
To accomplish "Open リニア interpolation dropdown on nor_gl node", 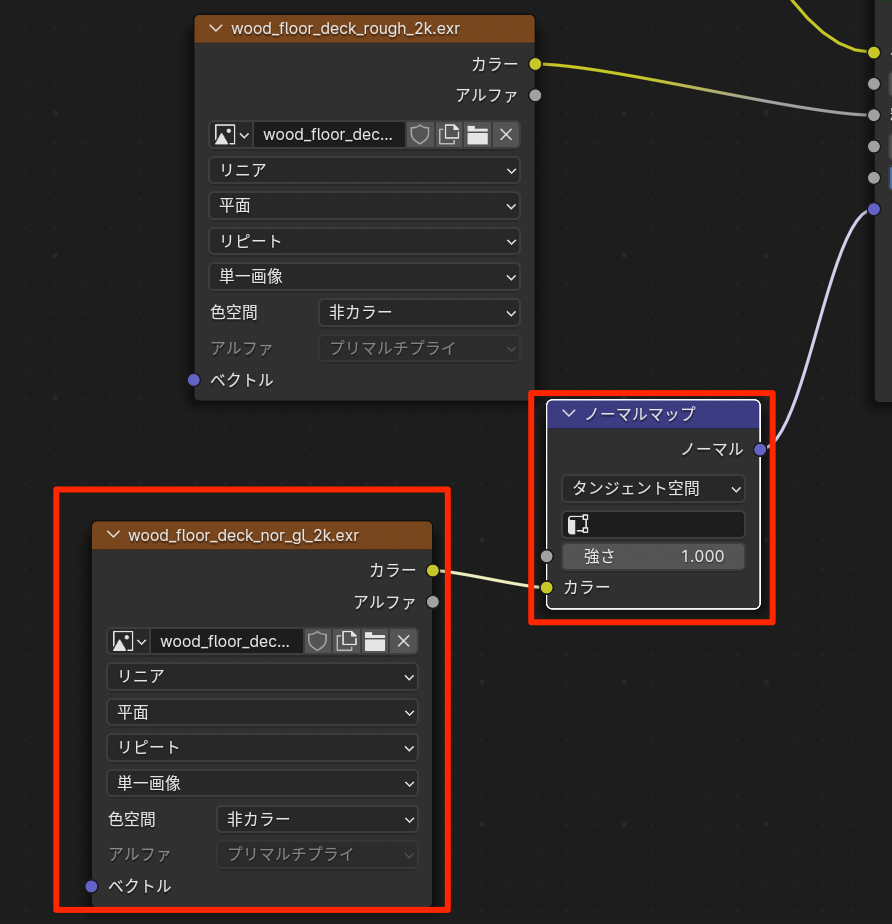I will (262, 676).
